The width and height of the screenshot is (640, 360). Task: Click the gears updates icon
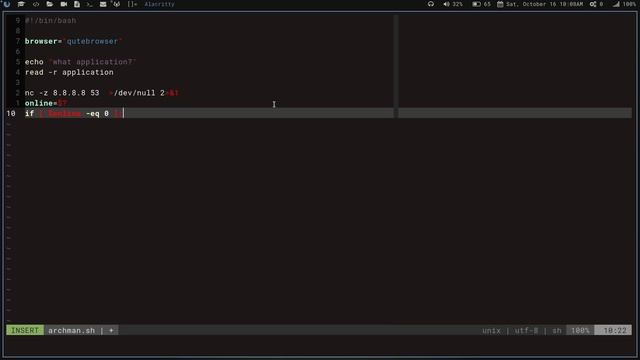593,4
